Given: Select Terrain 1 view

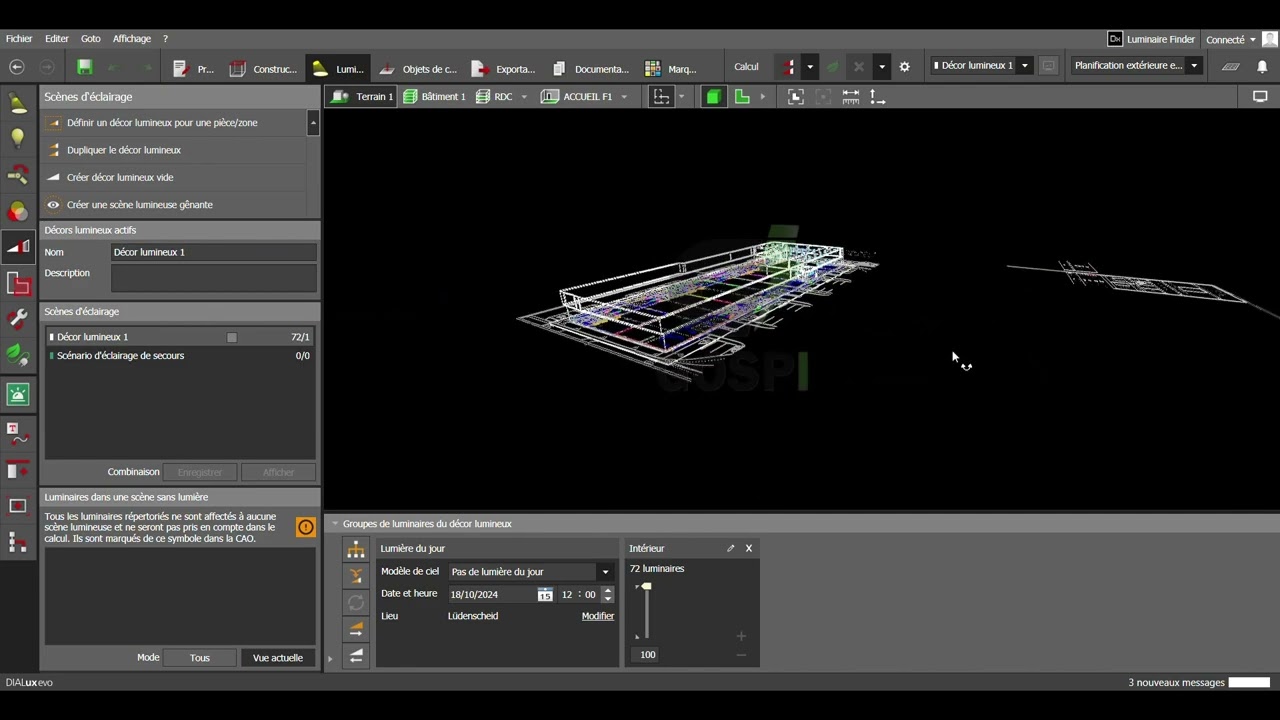Looking at the screenshot, I should click(x=362, y=97).
